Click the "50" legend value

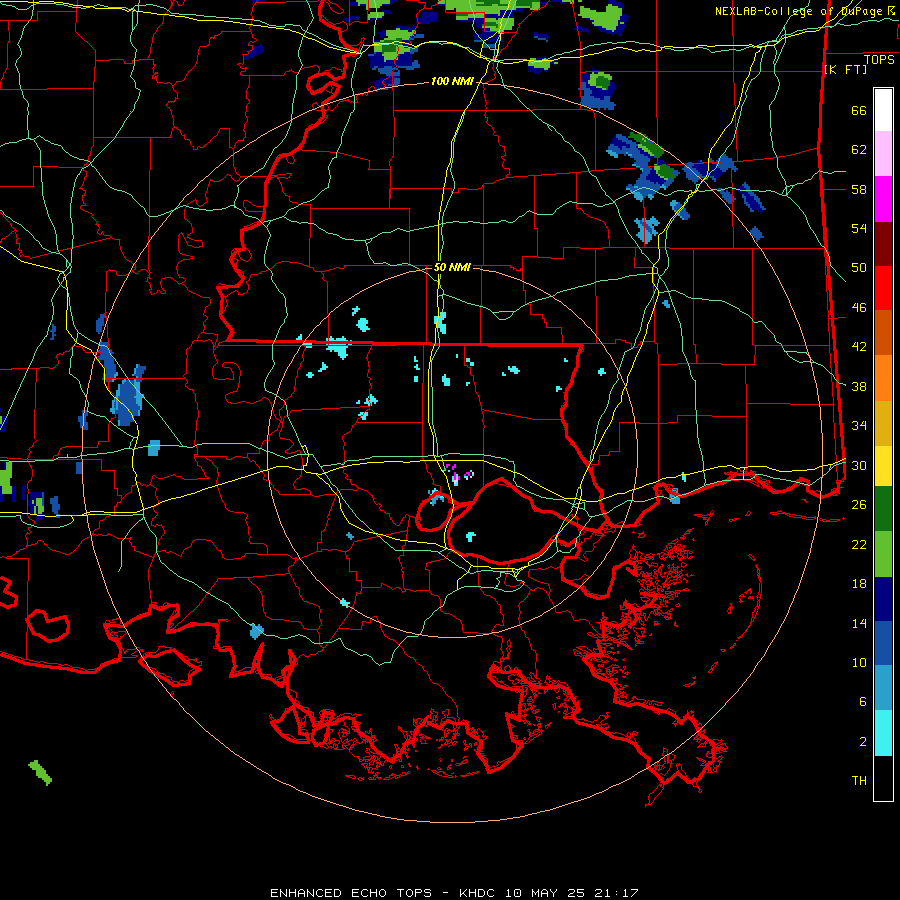click(x=859, y=268)
